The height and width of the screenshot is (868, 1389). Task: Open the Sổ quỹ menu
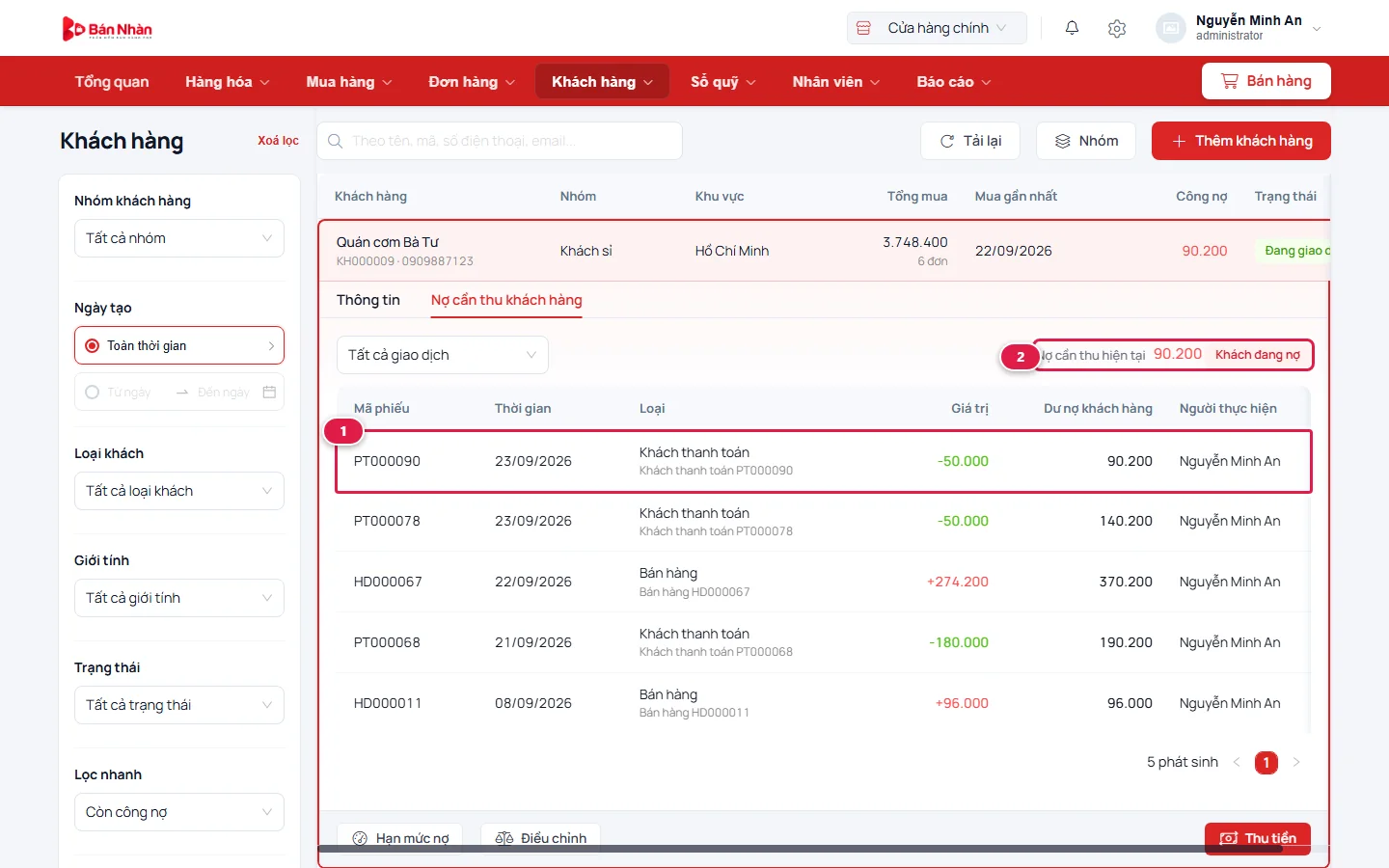click(x=723, y=82)
